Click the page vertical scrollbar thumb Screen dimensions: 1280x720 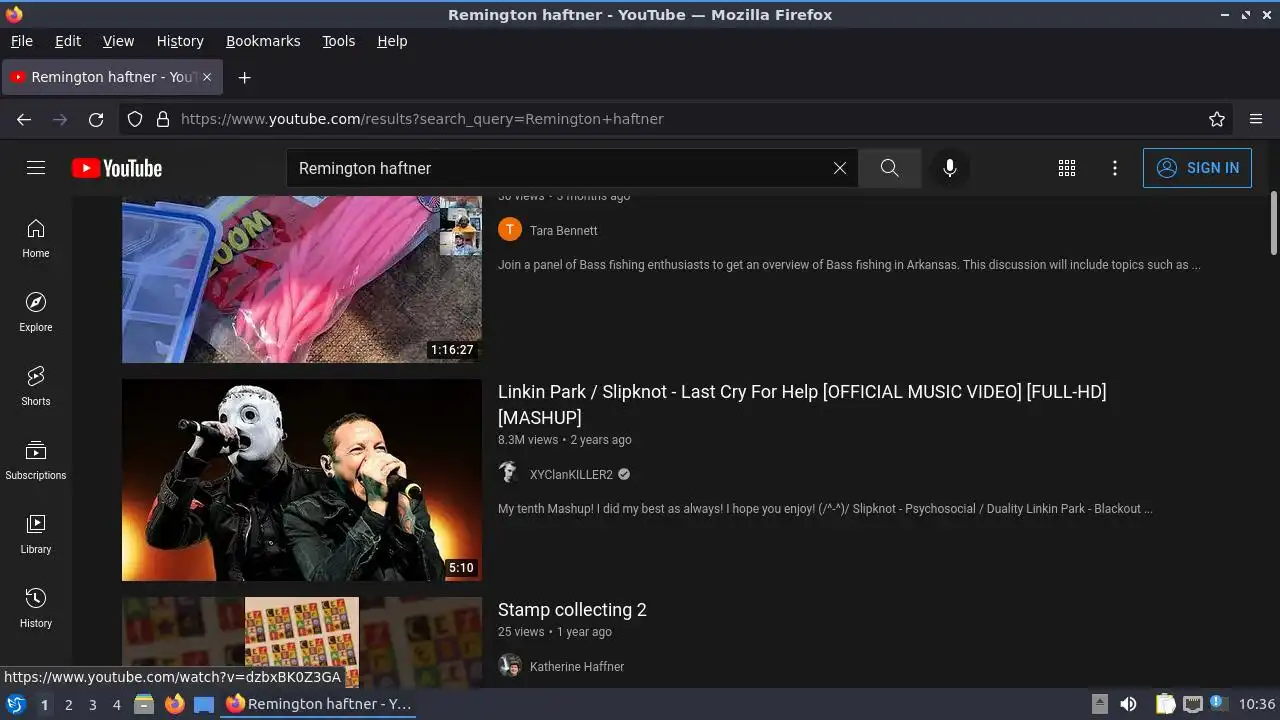click(1274, 223)
